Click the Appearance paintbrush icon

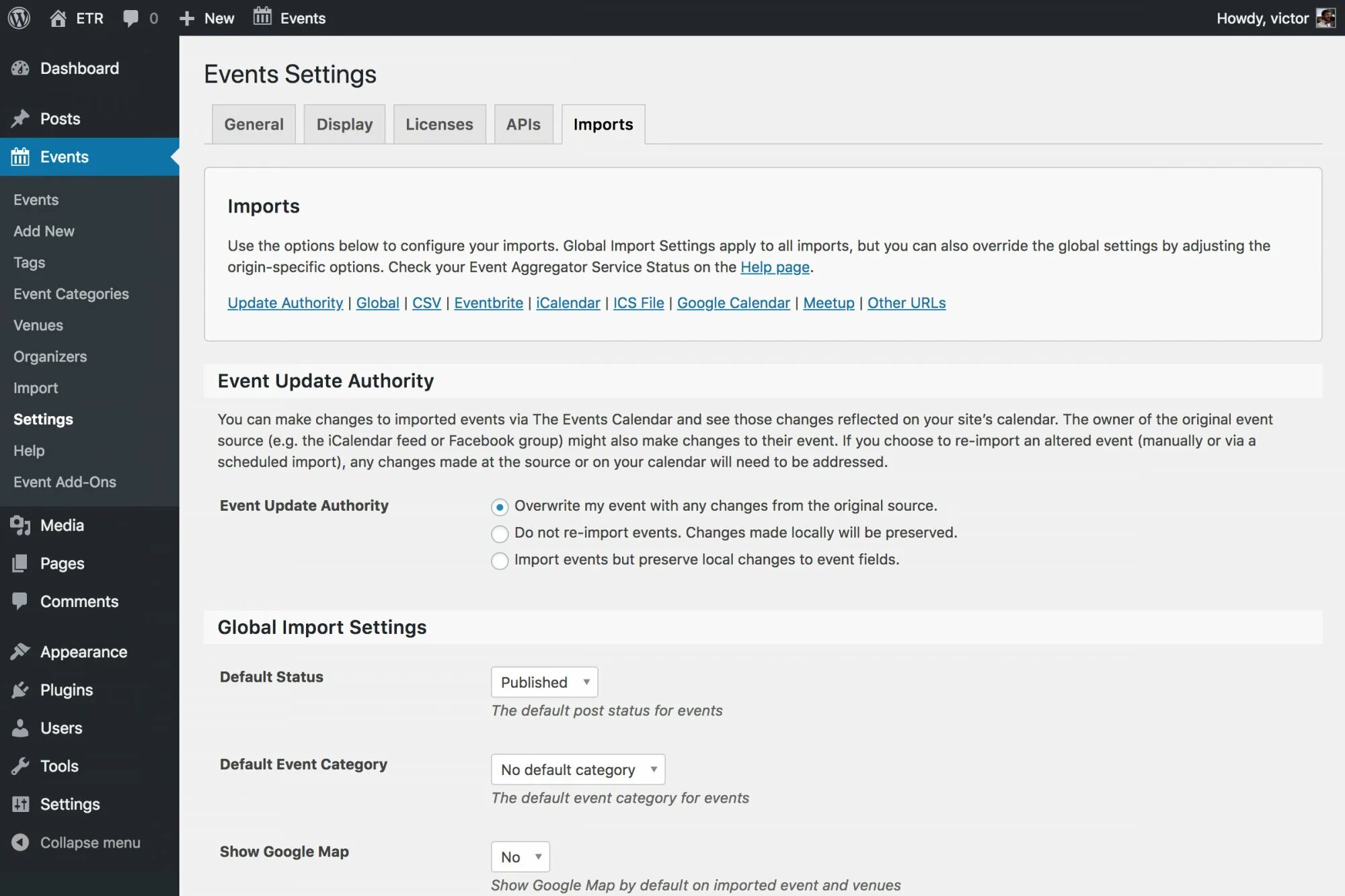pyautogui.click(x=20, y=651)
